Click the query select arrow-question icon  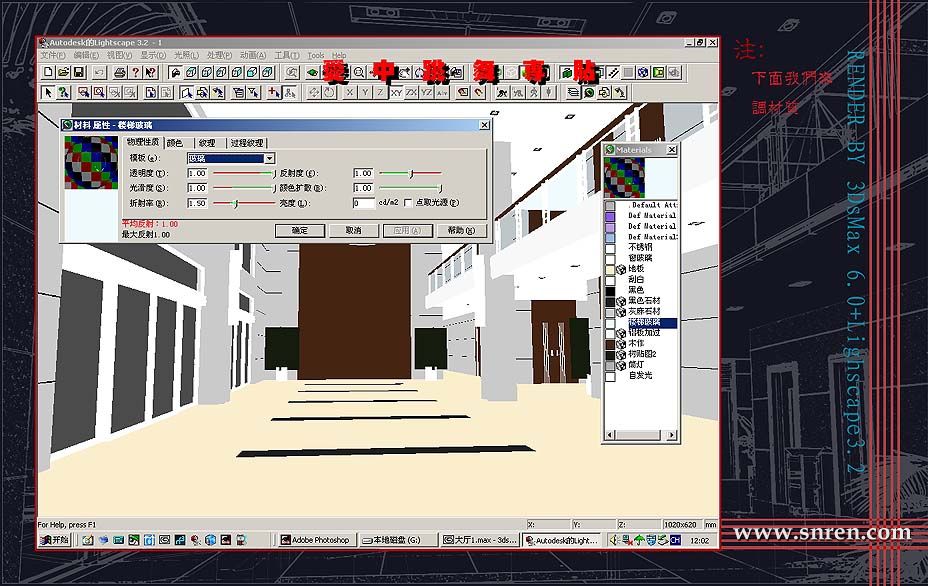(x=63, y=92)
